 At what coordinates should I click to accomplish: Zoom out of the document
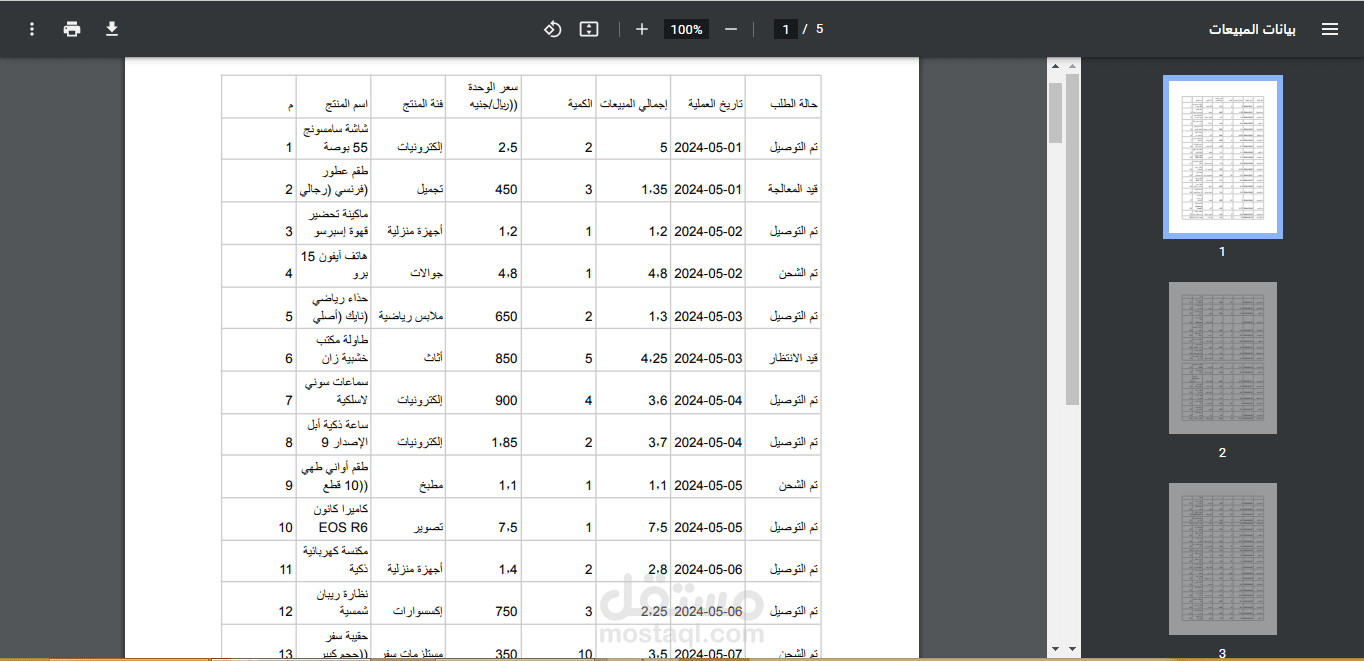[730, 29]
